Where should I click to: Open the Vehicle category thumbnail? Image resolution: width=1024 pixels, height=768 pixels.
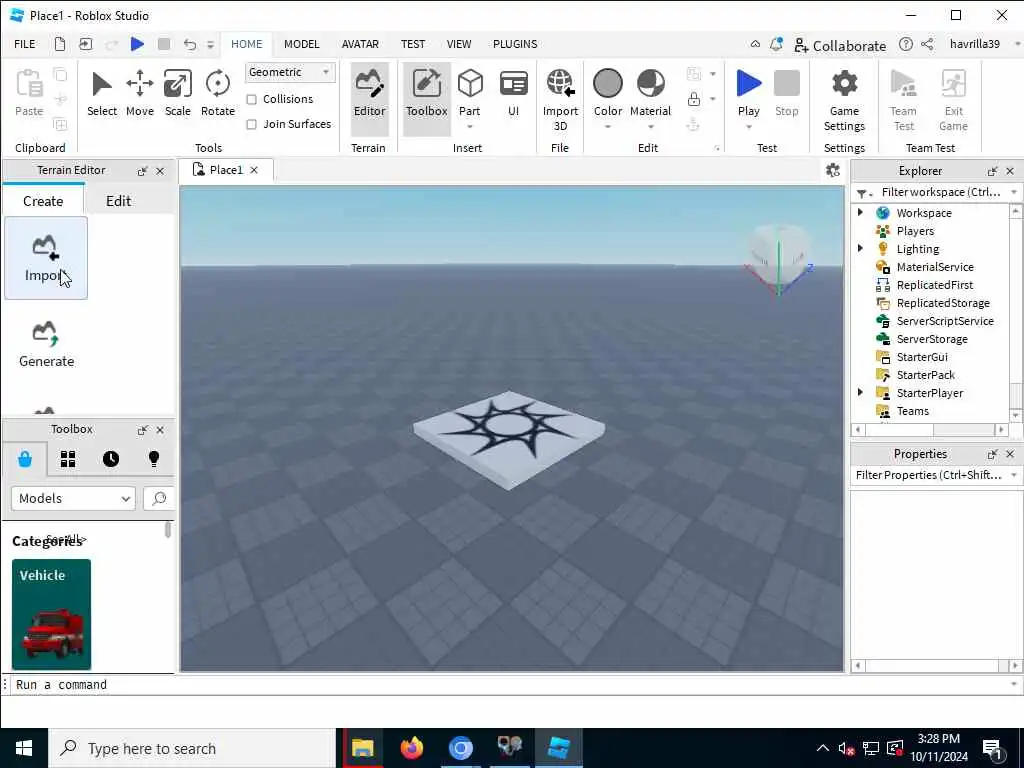(52, 614)
